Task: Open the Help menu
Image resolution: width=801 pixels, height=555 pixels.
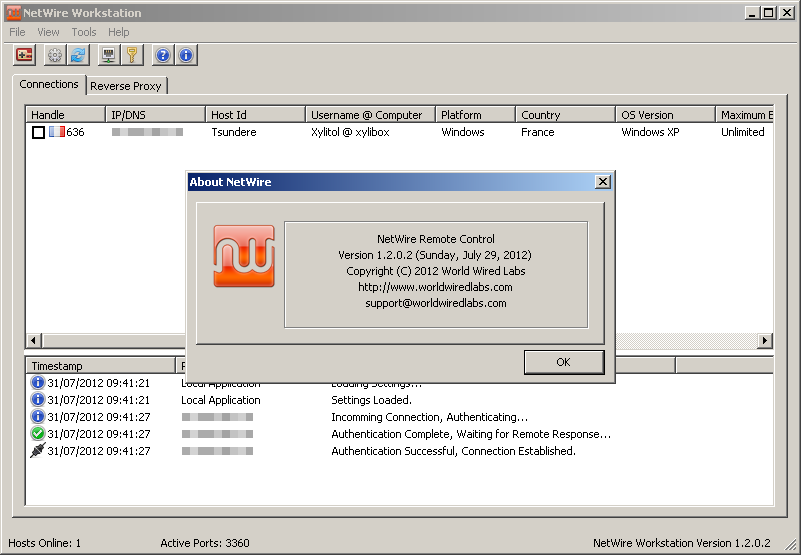Action: 119,32
